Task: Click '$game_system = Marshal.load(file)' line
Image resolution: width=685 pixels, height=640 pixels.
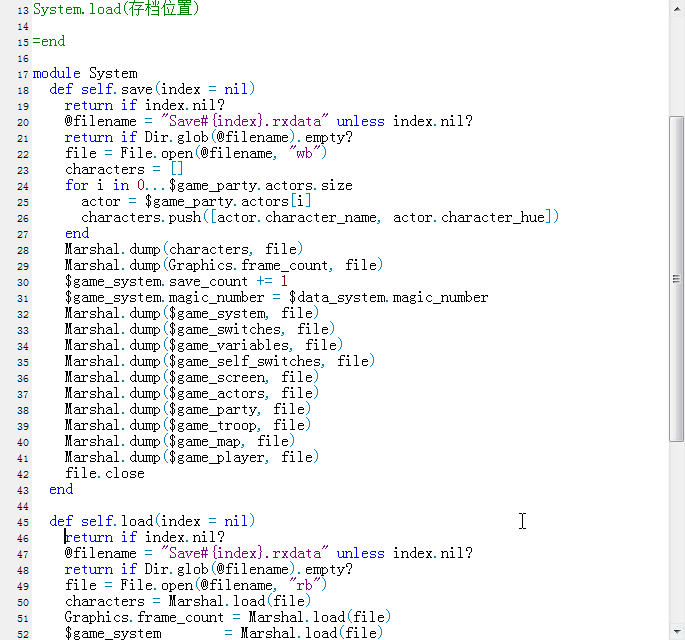Action: (x=224, y=633)
